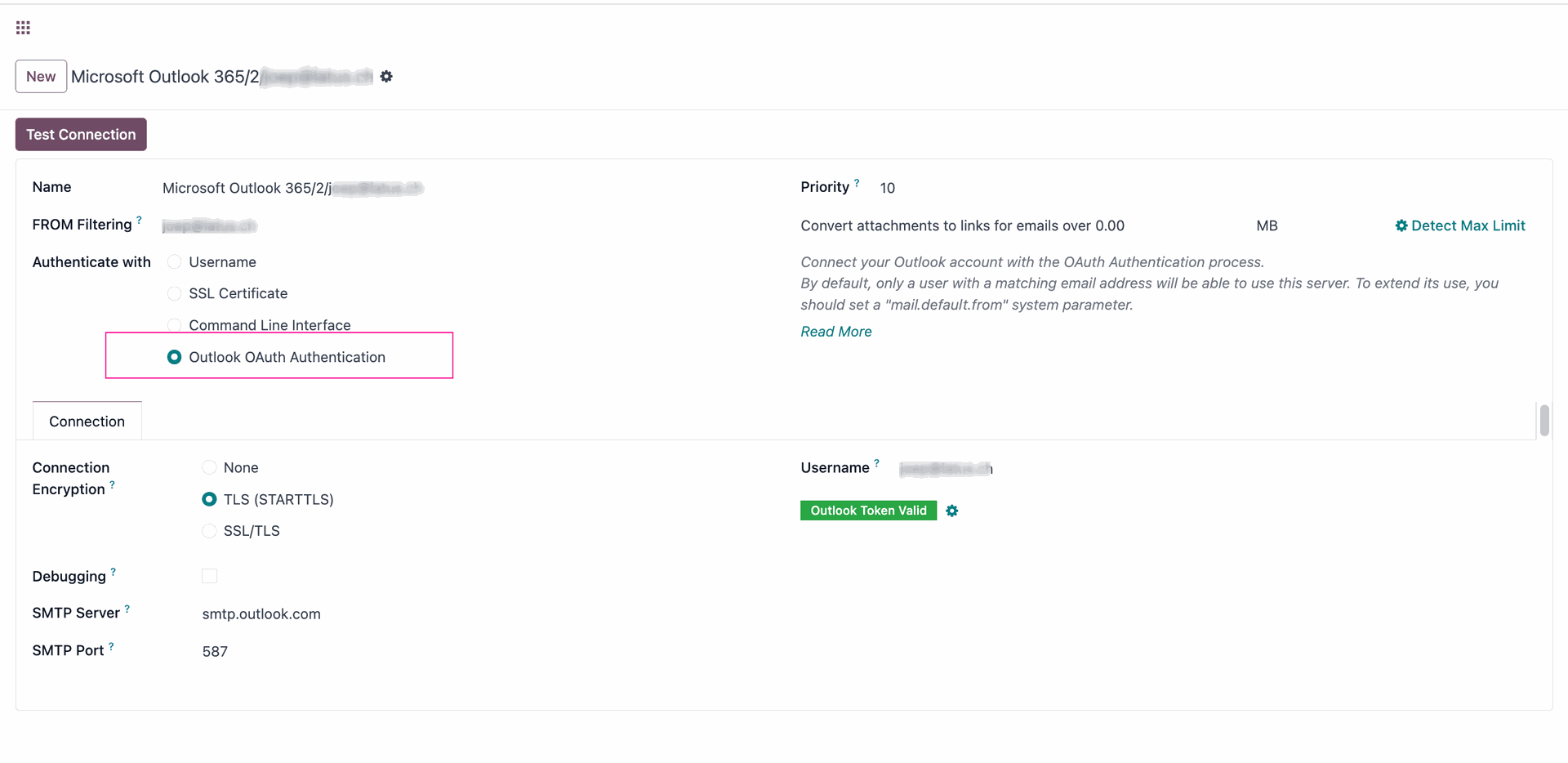The height and width of the screenshot is (763, 1568).
Task: Choose SSL/TLS encryption
Action: click(209, 531)
